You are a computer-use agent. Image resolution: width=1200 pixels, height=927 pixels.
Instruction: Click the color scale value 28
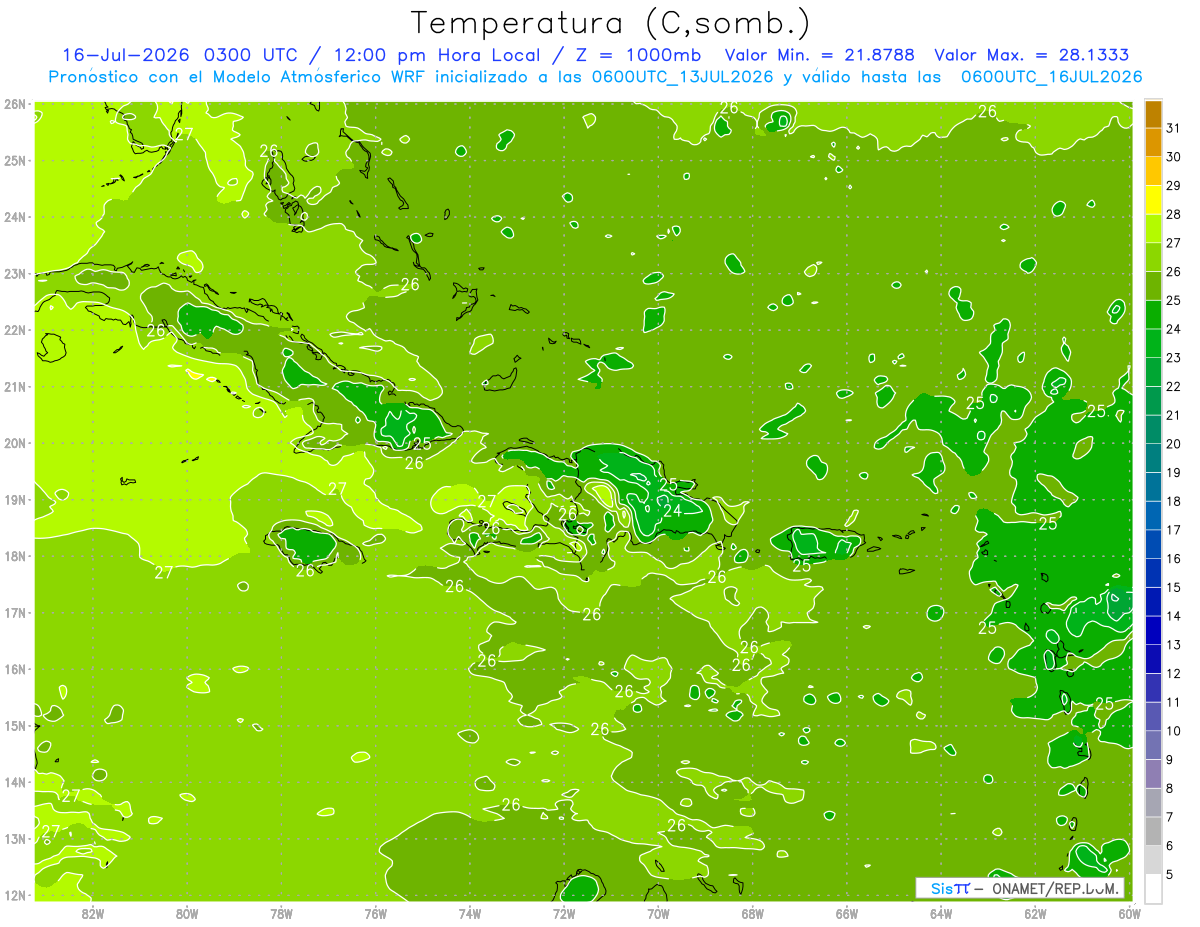click(x=1174, y=215)
